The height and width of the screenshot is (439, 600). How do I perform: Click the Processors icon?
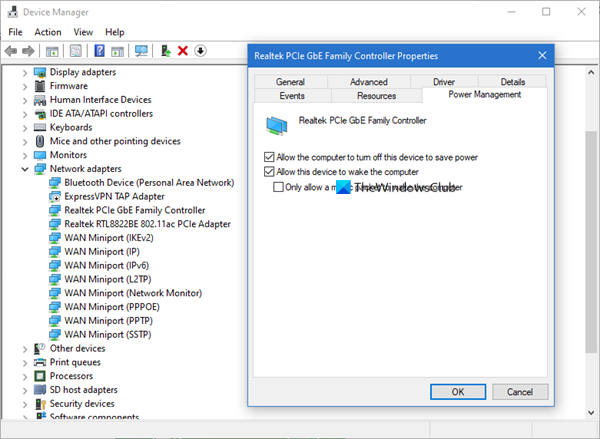coord(40,376)
